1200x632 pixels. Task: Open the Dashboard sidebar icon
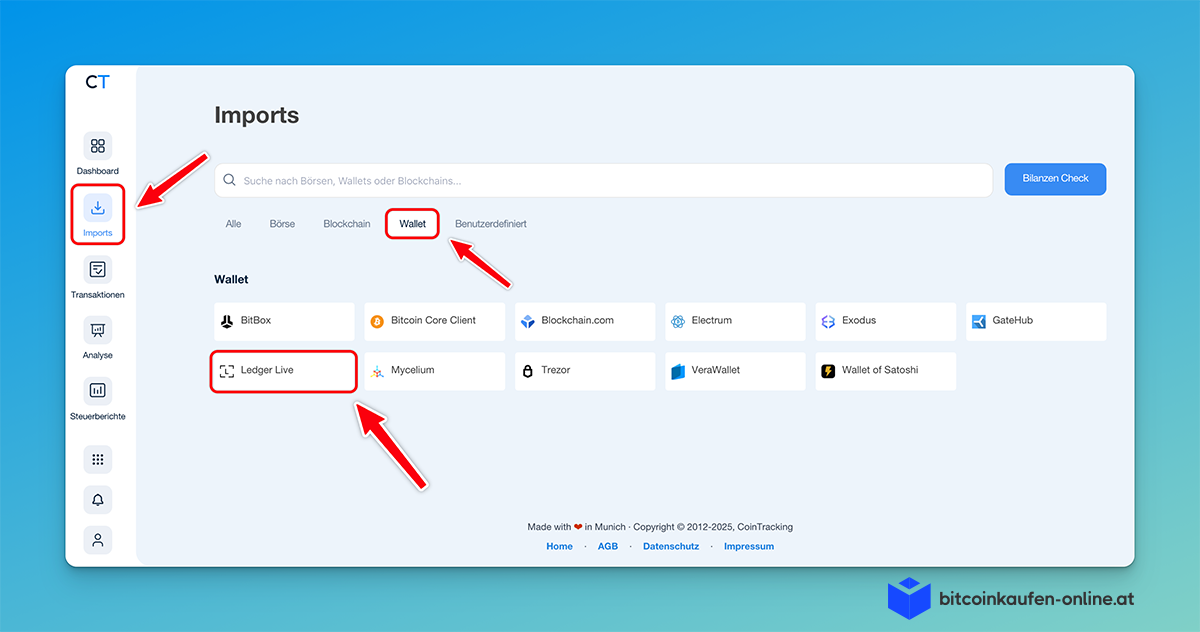point(98,146)
